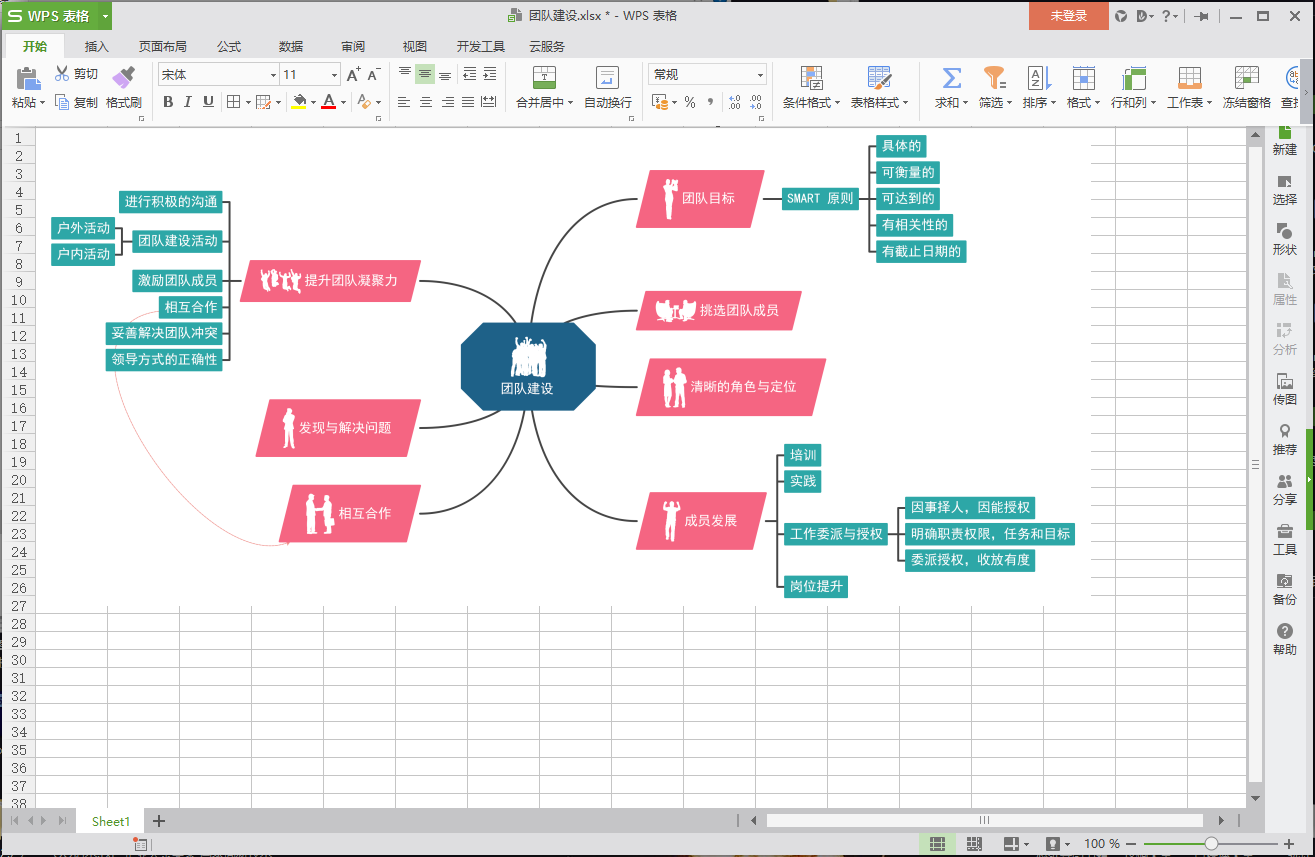
Task: Click the 粘贴 paste clipboard icon
Action: click(x=28, y=79)
